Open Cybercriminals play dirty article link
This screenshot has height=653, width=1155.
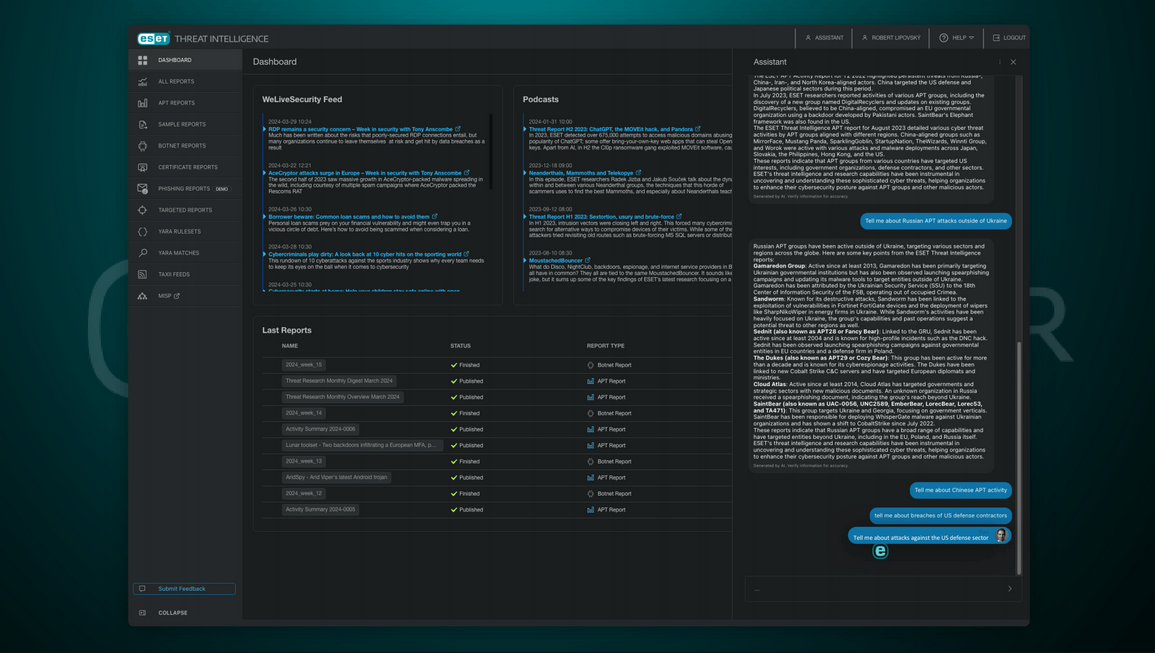[x=365, y=254]
